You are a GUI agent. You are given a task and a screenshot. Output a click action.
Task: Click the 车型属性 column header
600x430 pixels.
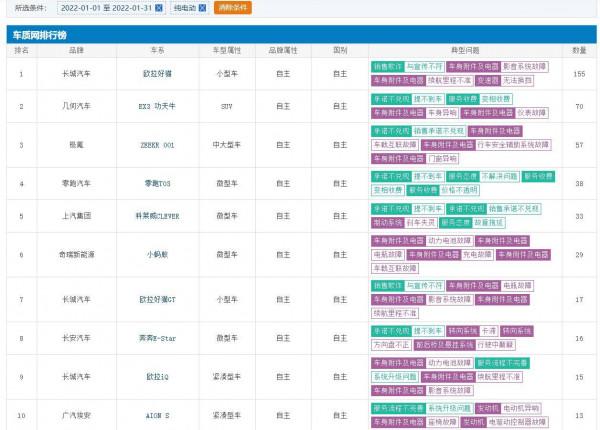(x=227, y=50)
